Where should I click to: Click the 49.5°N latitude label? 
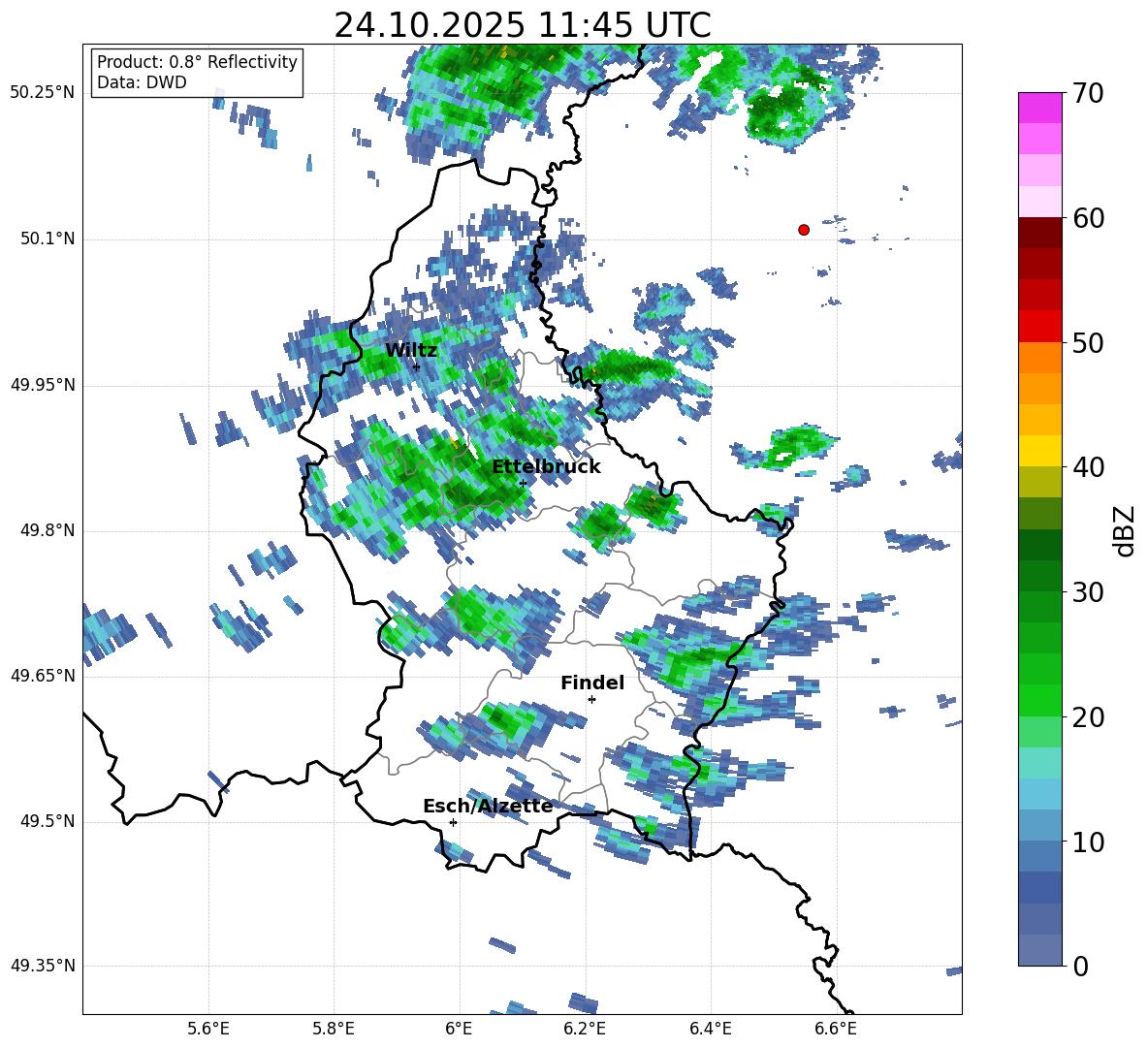[x=47, y=821]
